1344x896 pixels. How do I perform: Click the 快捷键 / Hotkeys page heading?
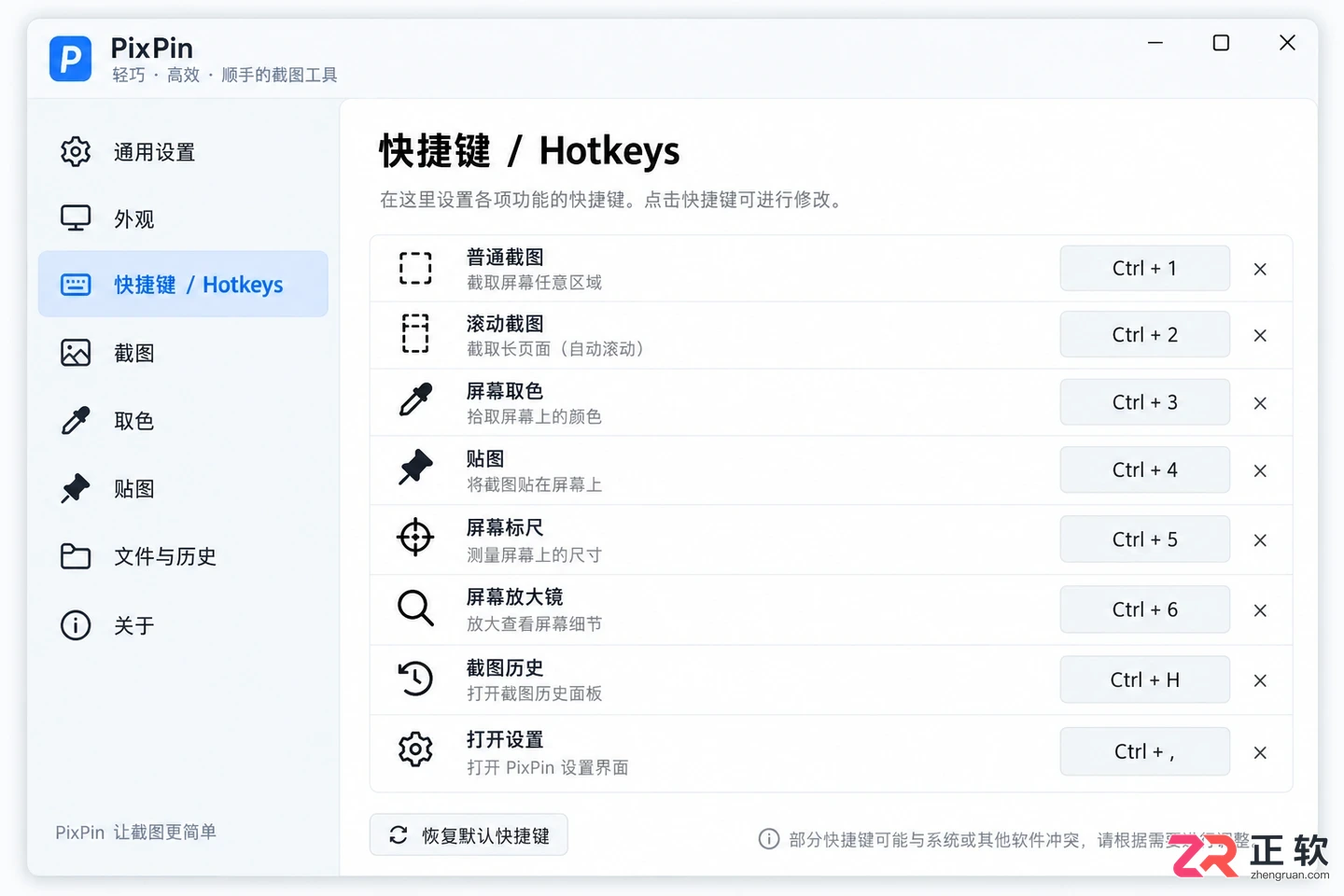pyautogui.click(x=529, y=150)
